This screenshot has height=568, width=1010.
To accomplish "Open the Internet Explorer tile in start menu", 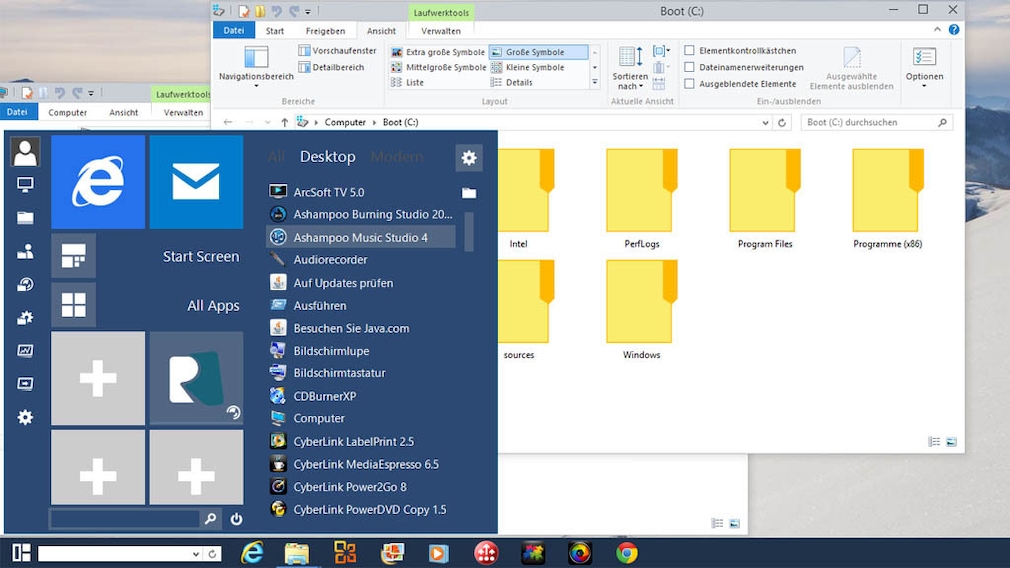I will 98,182.
